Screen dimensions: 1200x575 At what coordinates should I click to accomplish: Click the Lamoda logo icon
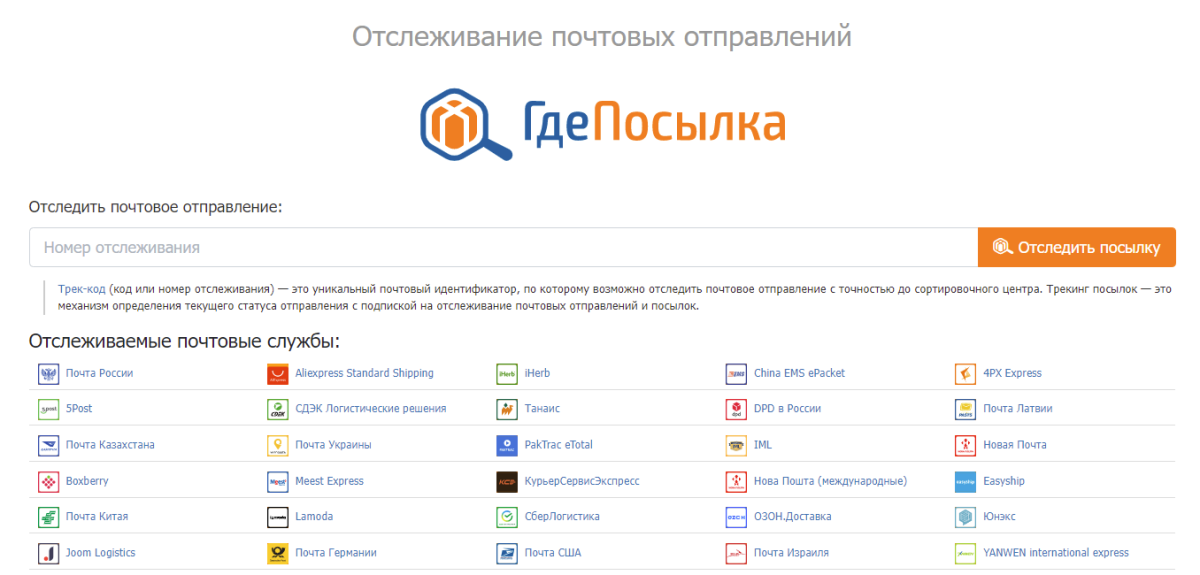pyautogui.click(x=278, y=517)
